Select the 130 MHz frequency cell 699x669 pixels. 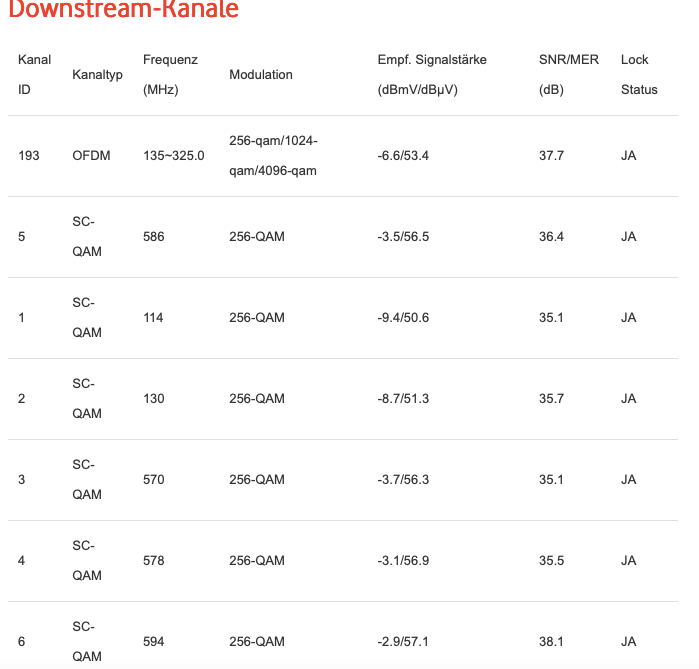[x=153, y=398]
